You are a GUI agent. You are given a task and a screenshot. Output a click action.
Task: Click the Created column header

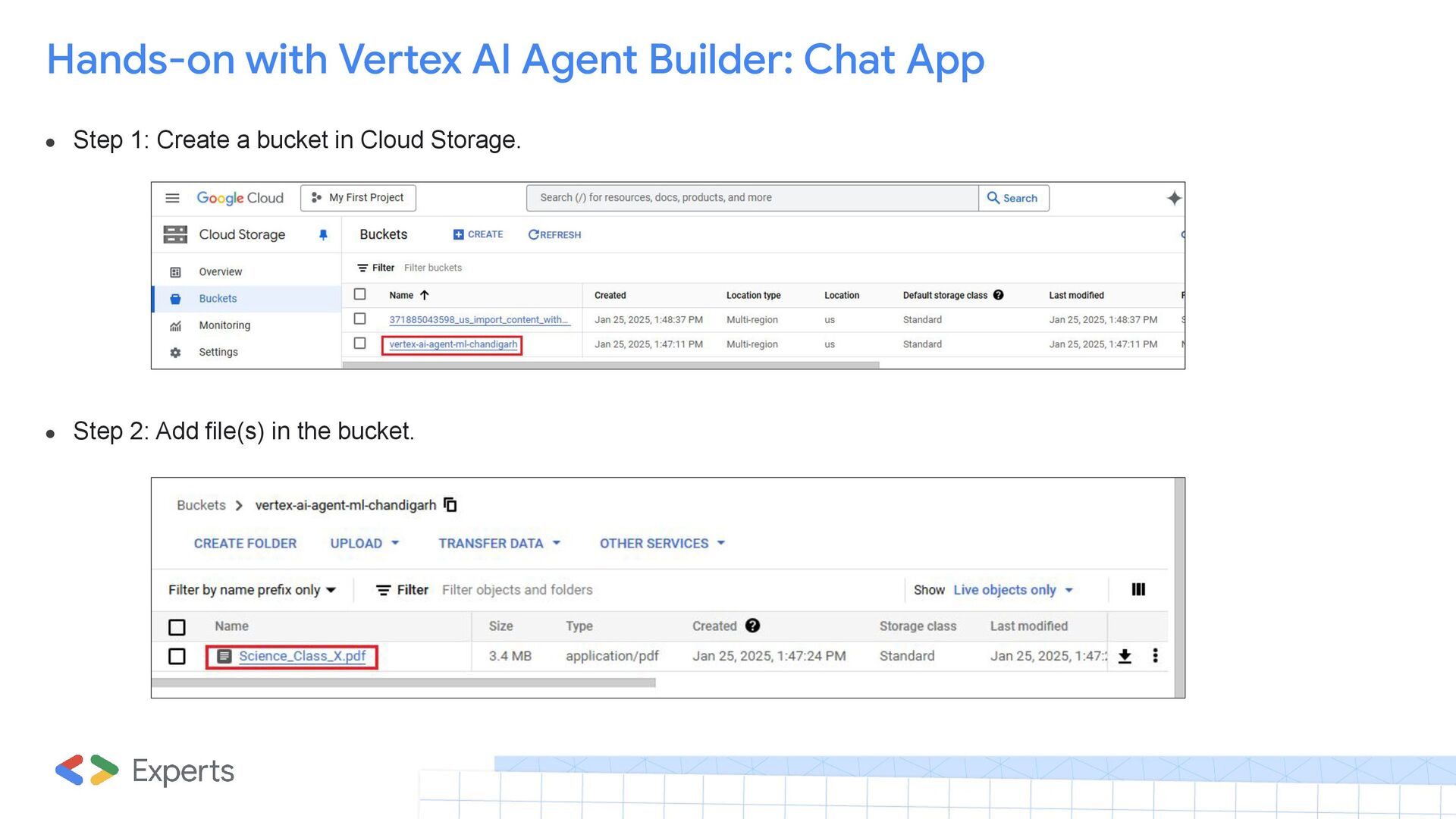610,295
